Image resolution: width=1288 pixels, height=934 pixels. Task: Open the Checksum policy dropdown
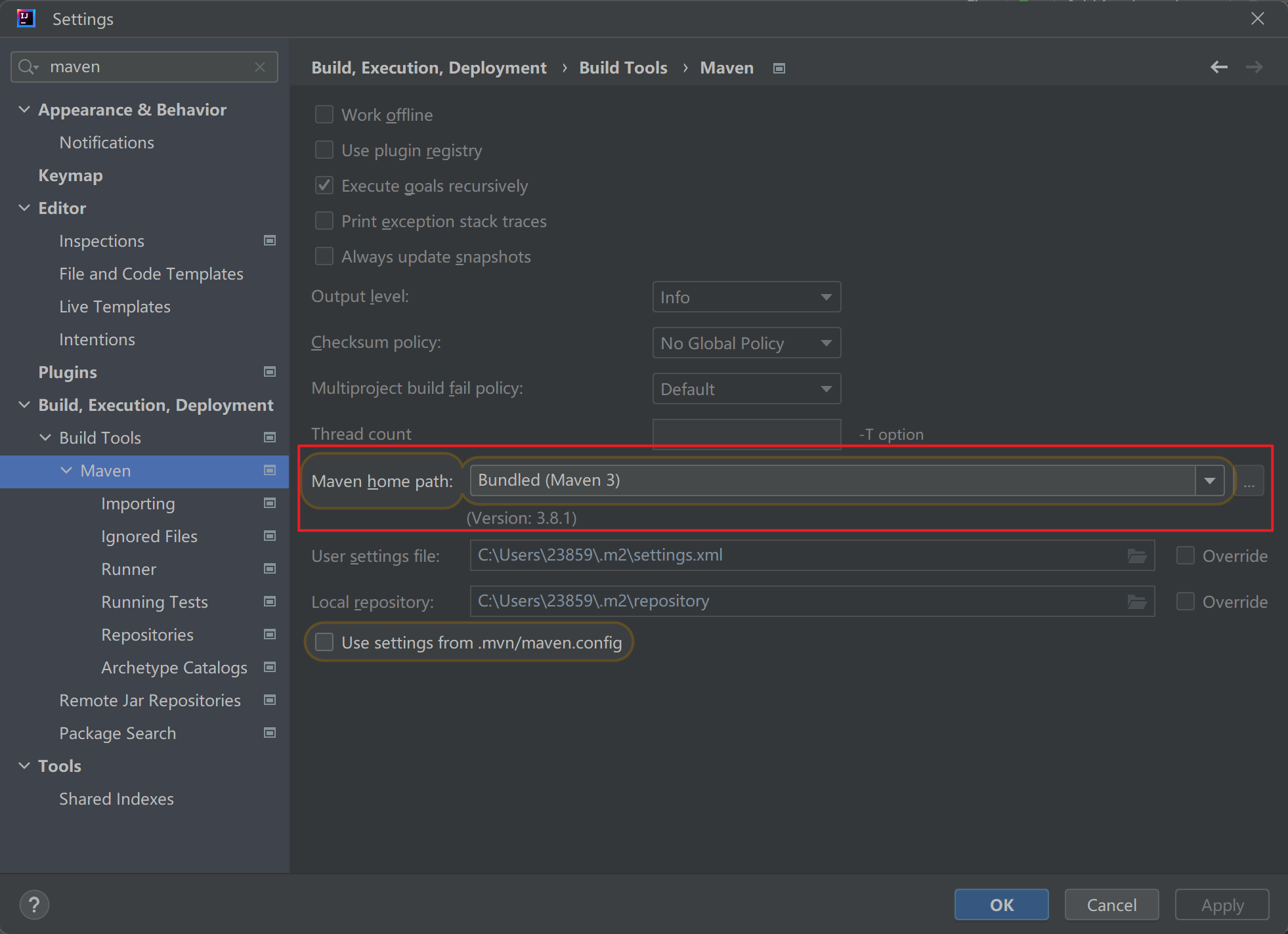[746, 343]
